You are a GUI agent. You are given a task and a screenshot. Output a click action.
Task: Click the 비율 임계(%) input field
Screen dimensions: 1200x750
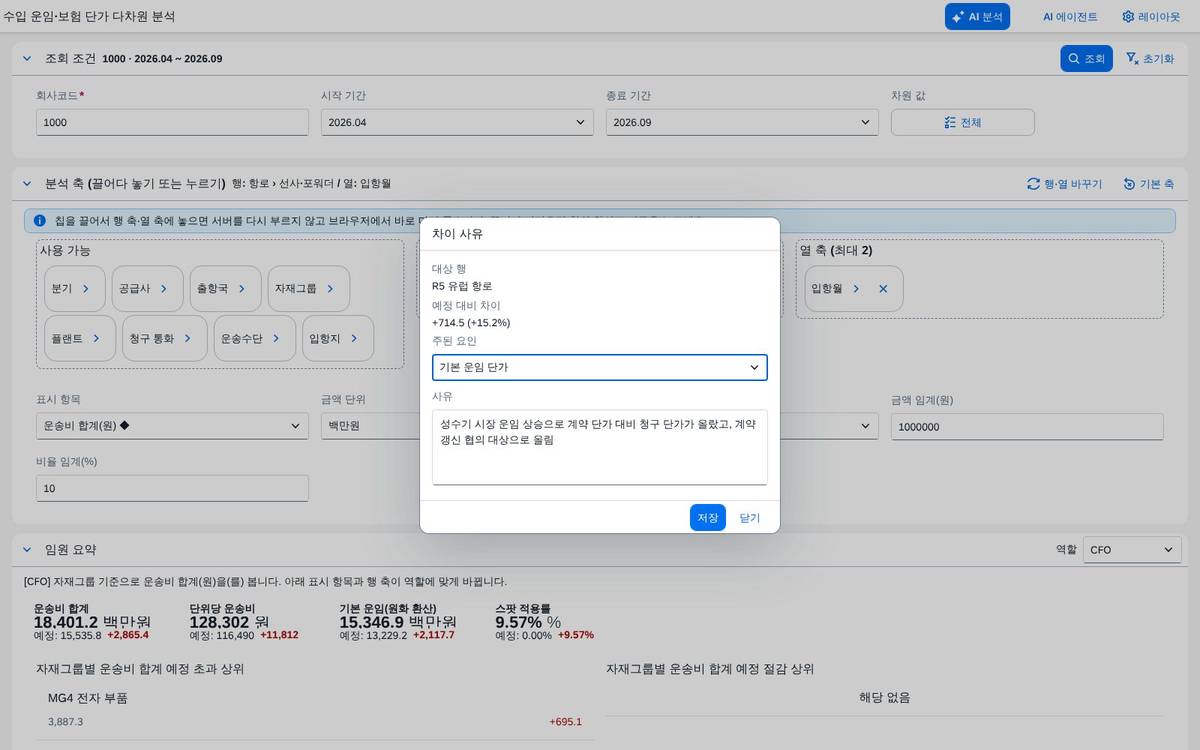[x=172, y=488]
